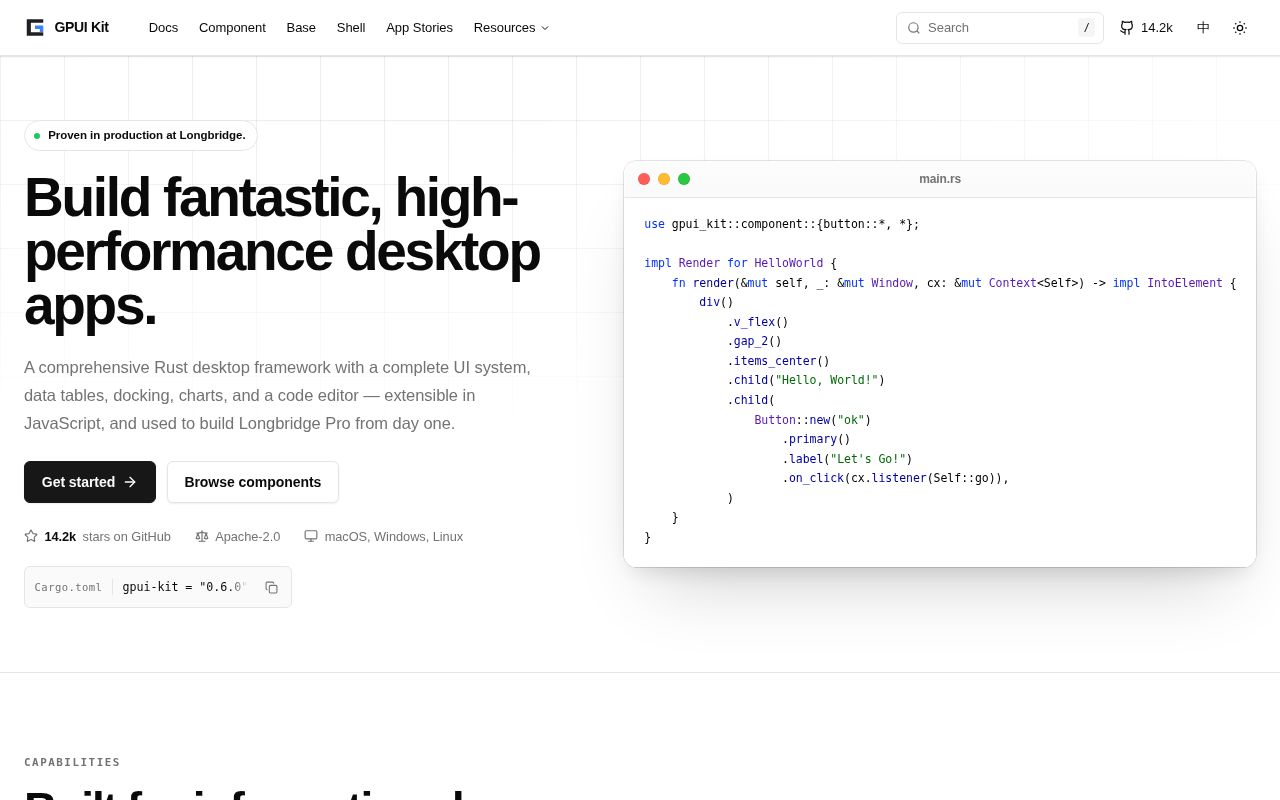Viewport: 1280px width, 800px height.
Task: Click the '.primary()' code line
Action: click(x=816, y=439)
